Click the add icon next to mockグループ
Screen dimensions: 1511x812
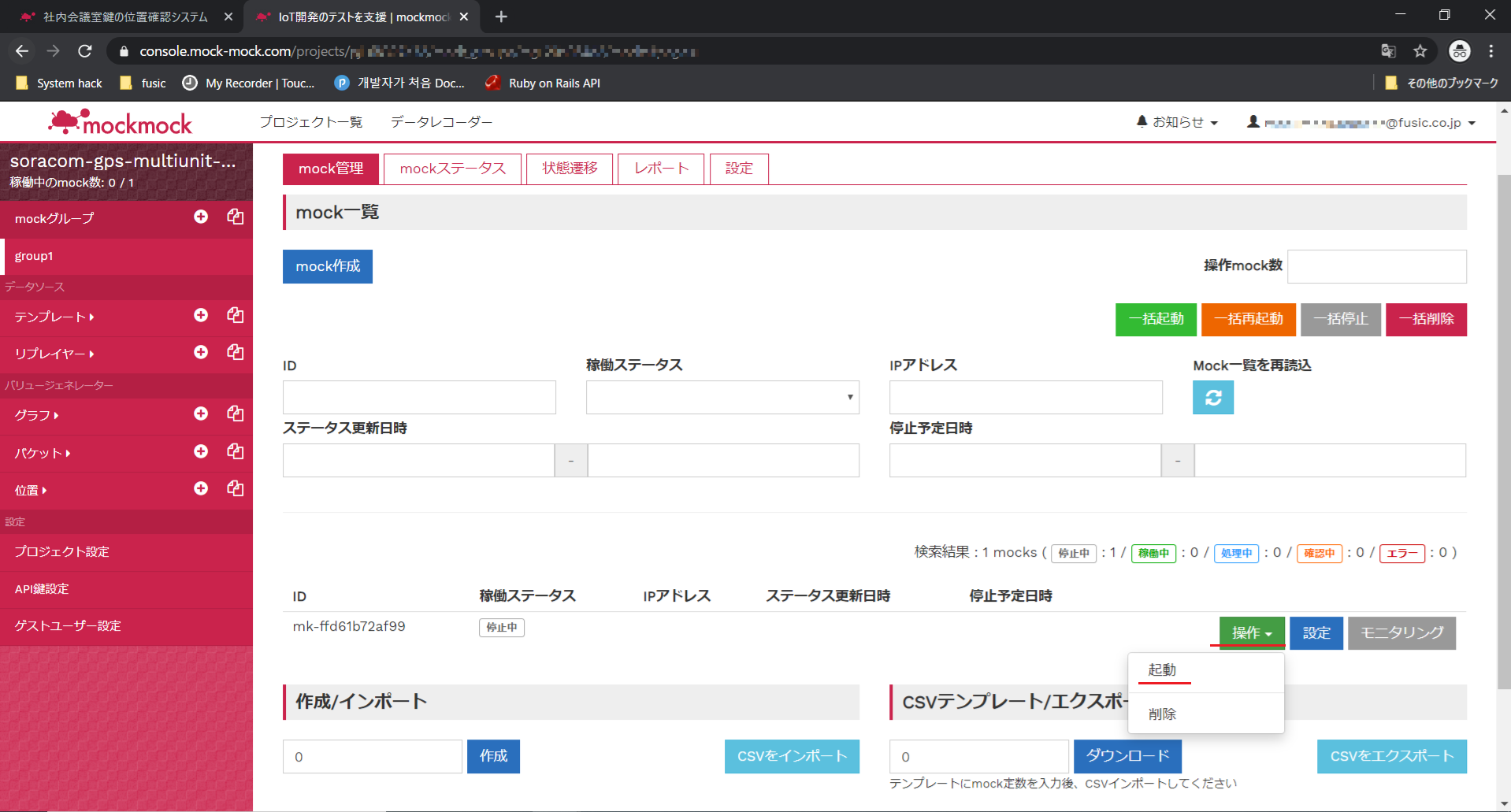(x=201, y=217)
